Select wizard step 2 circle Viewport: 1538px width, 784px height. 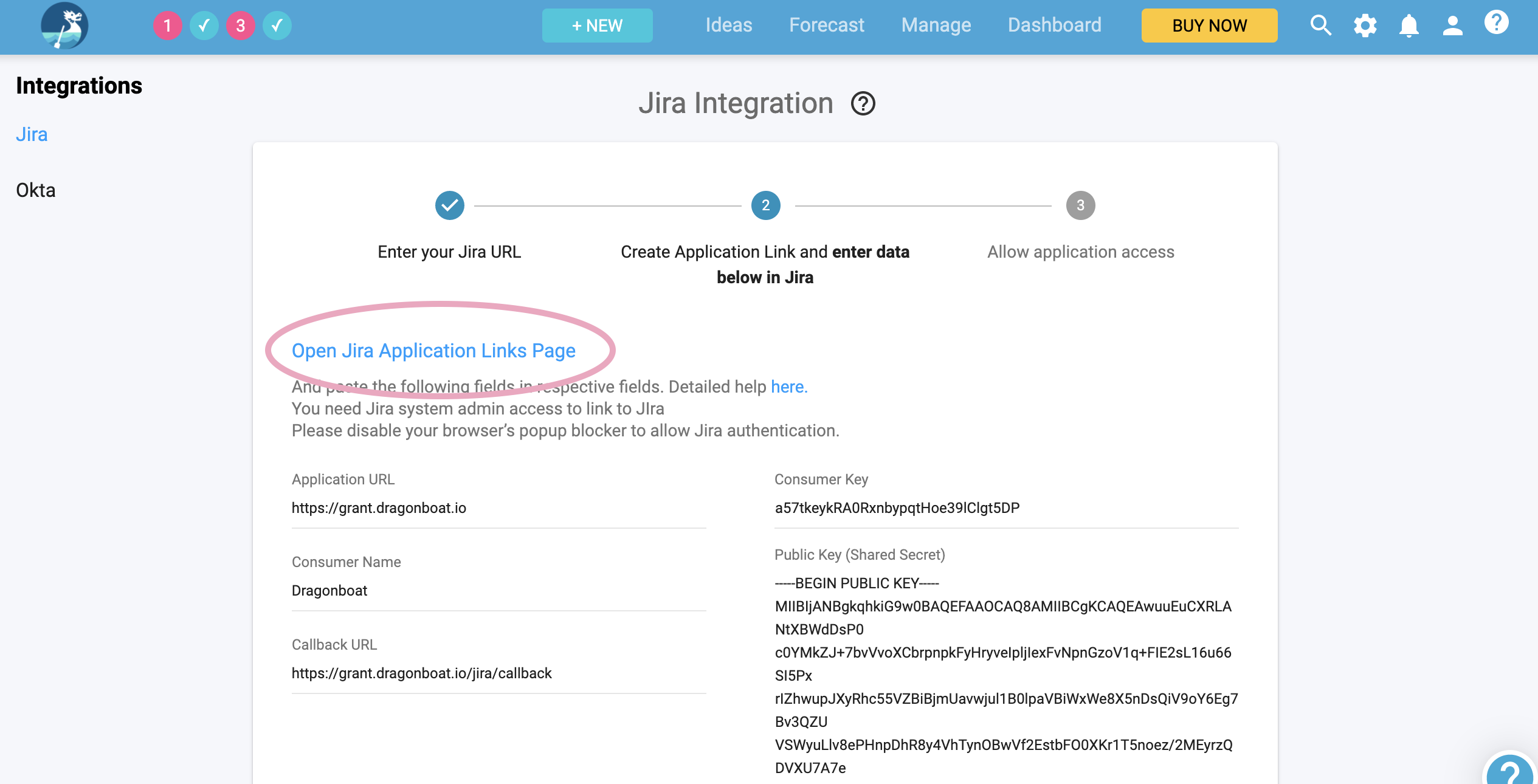coord(765,205)
